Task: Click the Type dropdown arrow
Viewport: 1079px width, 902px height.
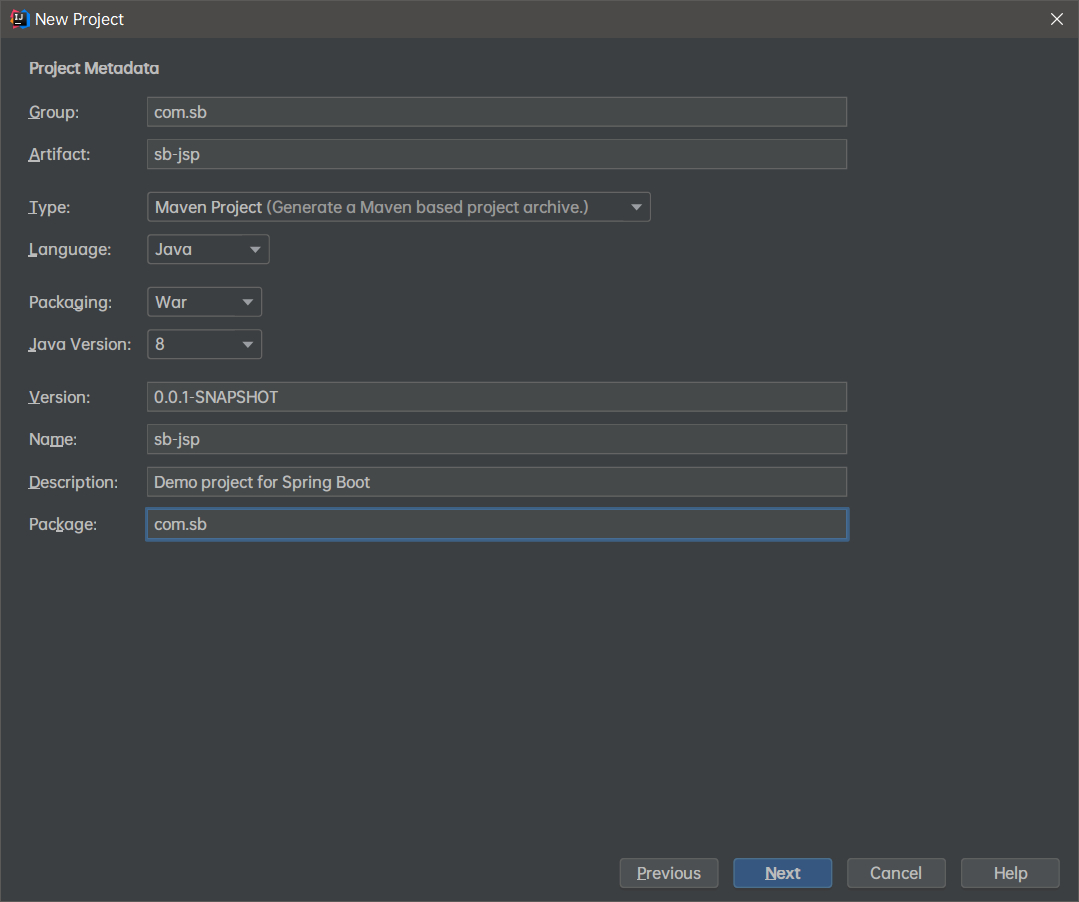Action: (636, 207)
